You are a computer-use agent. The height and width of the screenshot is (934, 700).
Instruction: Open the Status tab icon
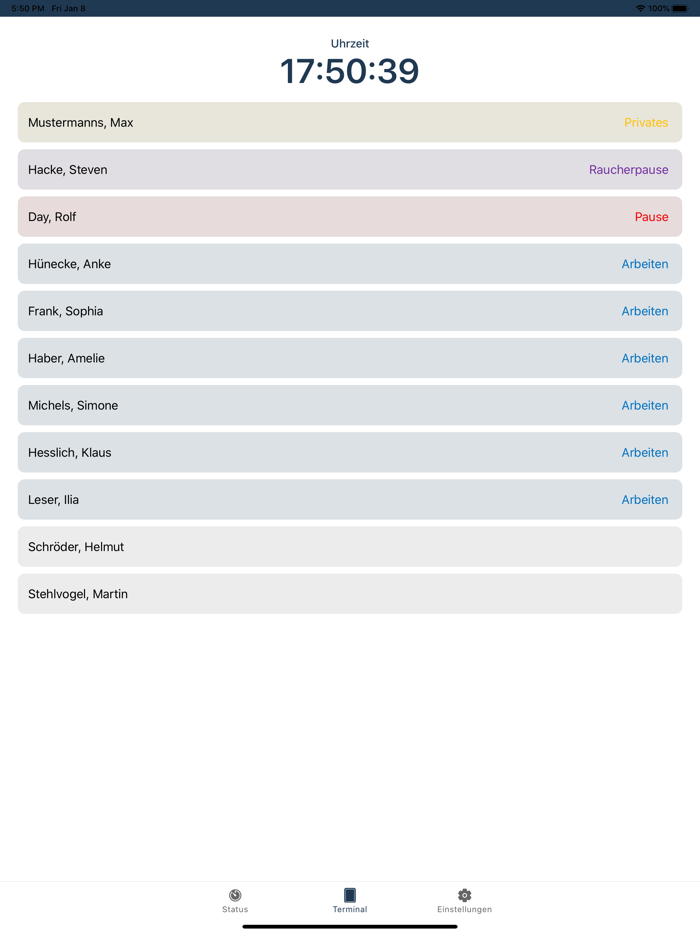[235, 895]
